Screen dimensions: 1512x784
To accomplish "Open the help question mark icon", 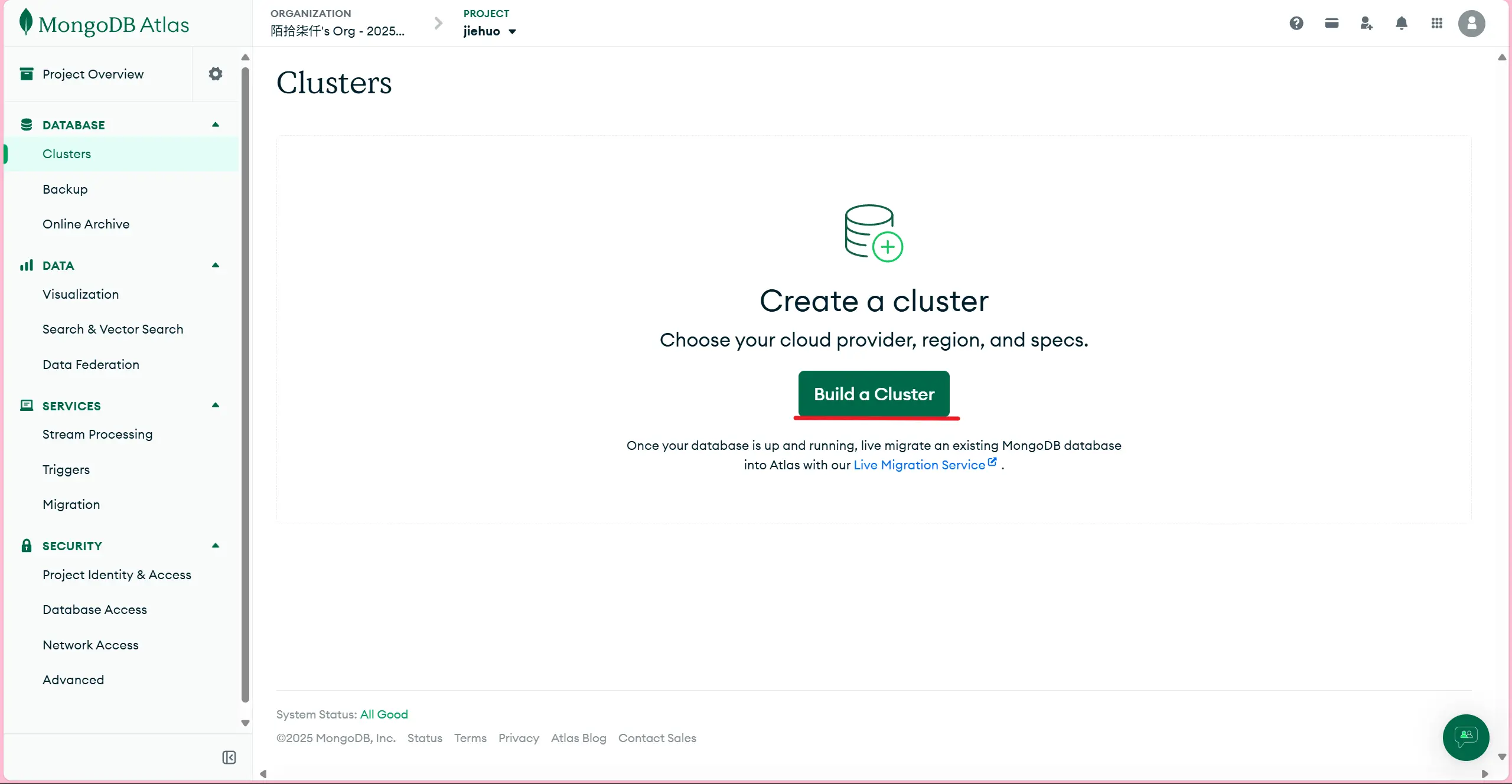I will pos(1296,24).
